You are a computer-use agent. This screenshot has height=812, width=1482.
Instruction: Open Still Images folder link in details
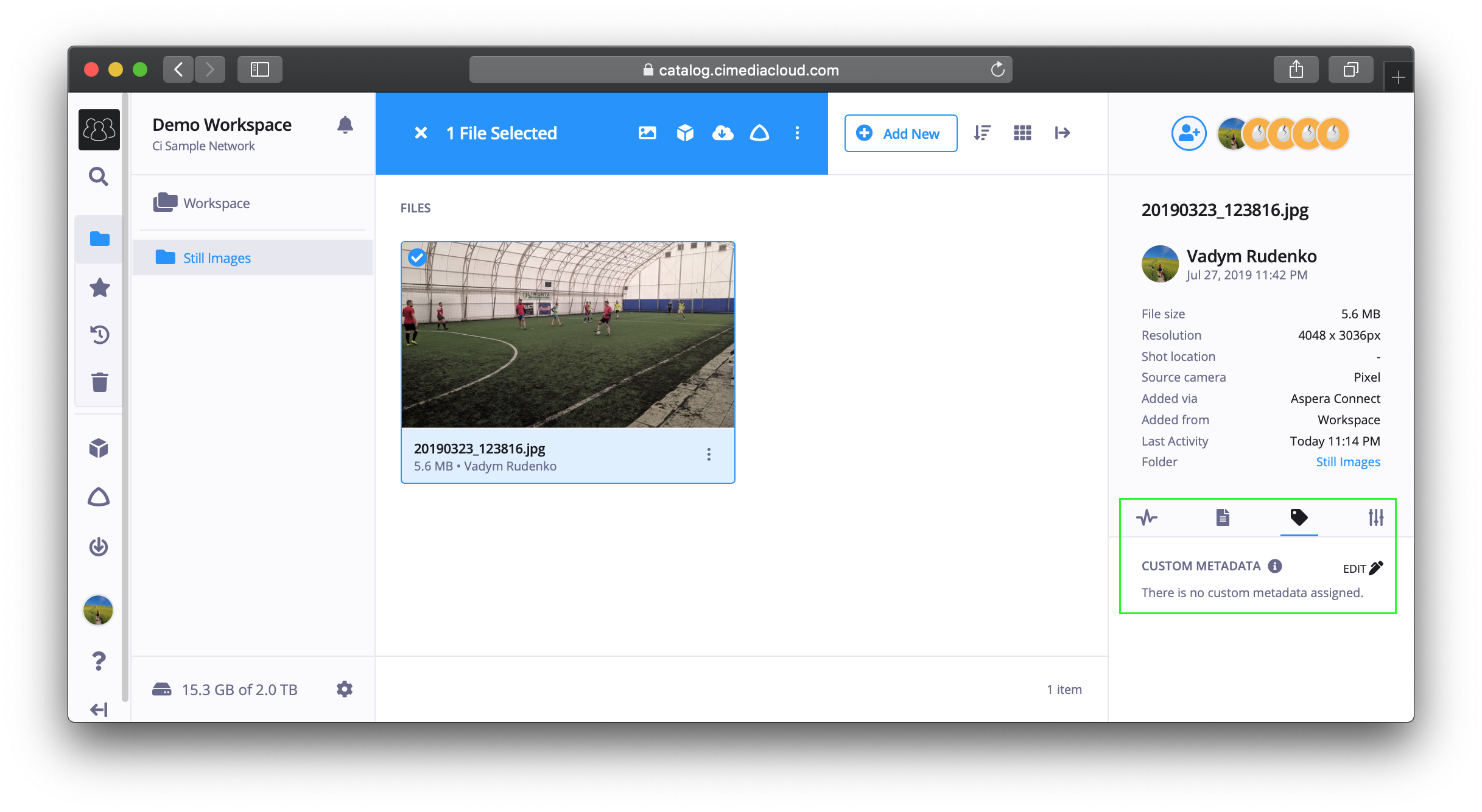(x=1348, y=462)
